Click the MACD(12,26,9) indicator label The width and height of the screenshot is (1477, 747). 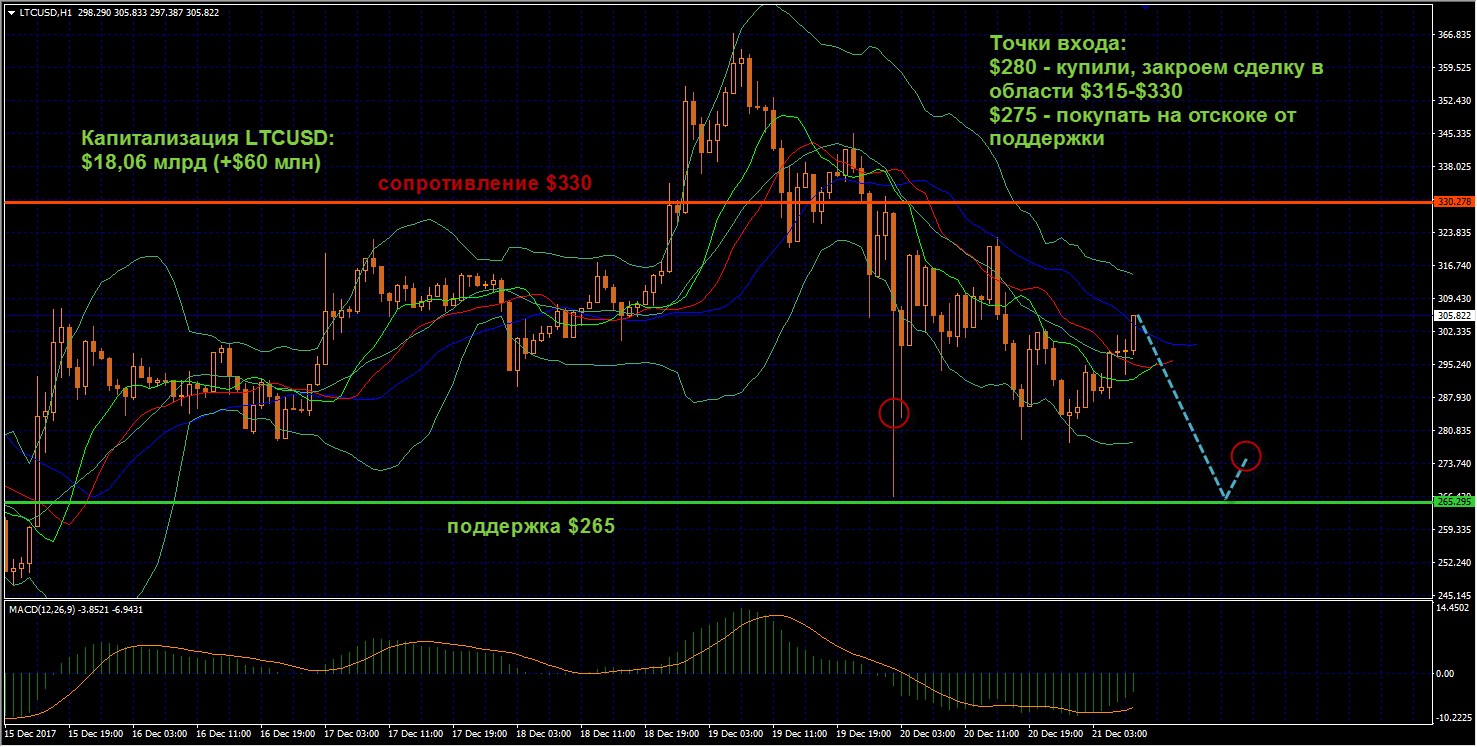[77, 609]
